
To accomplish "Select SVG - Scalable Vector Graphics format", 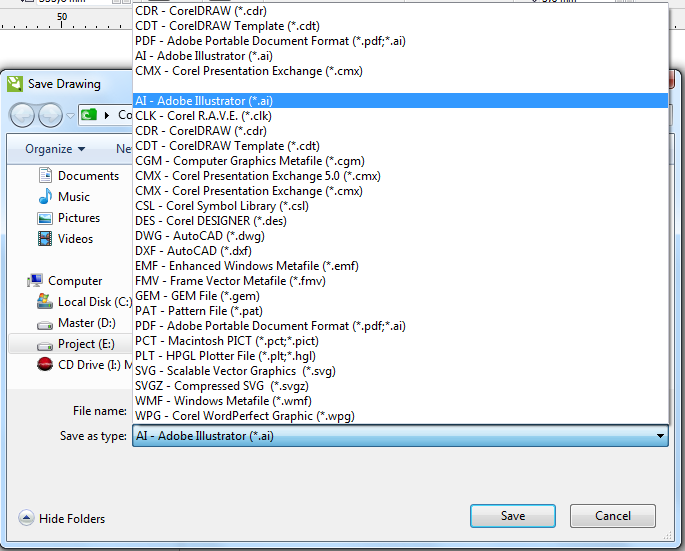I will (401, 371).
